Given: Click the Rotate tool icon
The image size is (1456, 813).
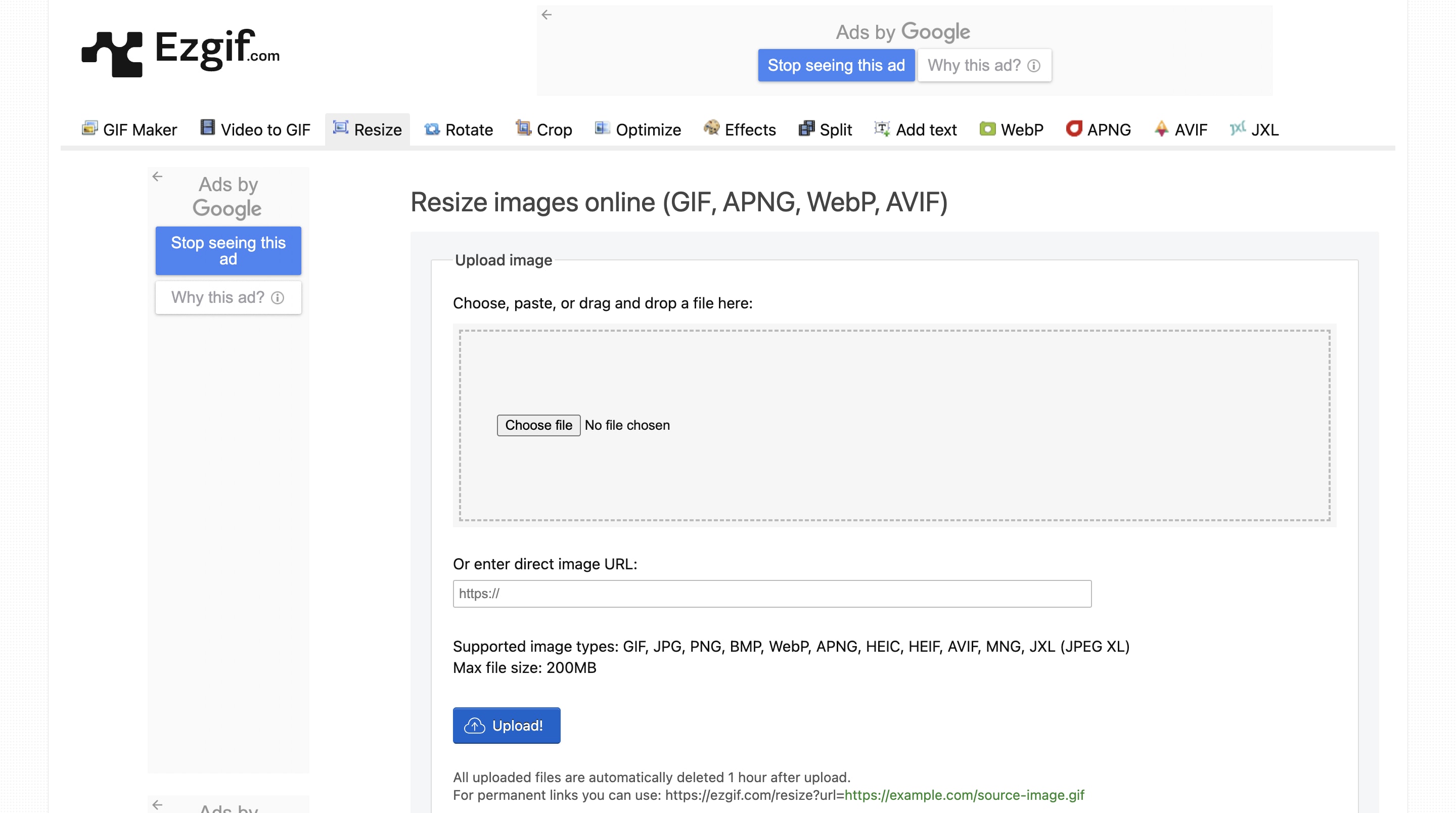Looking at the screenshot, I should point(432,129).
